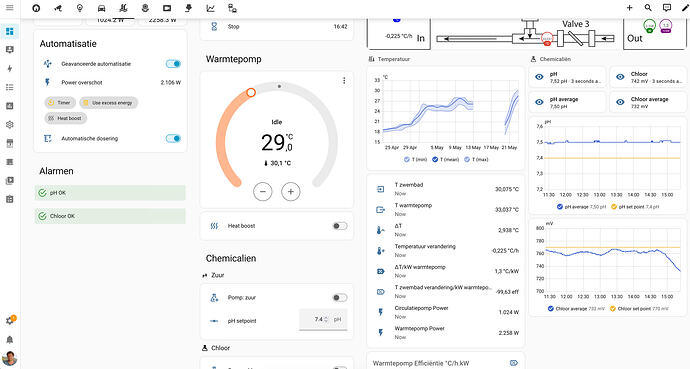The height and width of the screenshot is (369, 690).
Task: Click the Timer chip
Action: 60,102
